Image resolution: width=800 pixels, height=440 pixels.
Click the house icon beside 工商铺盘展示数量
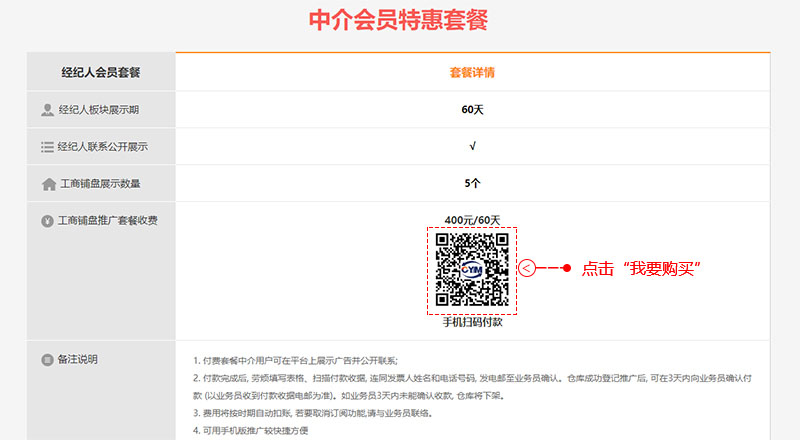48,184
